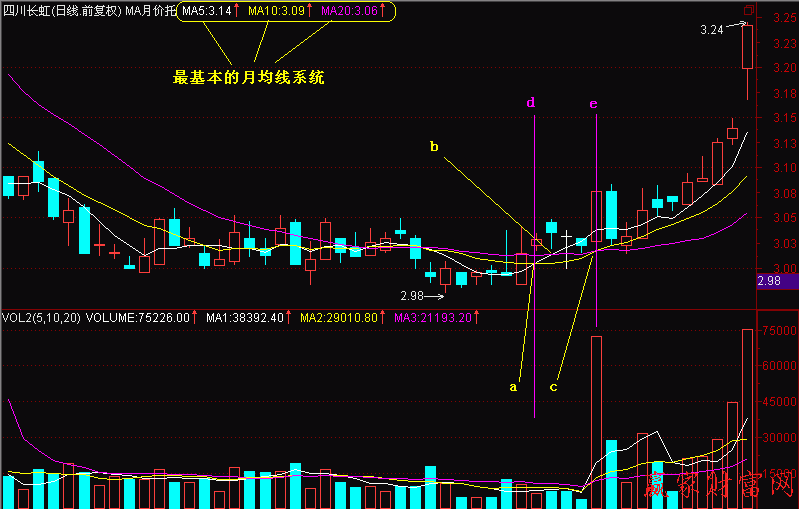Click the 3.20 price axis label

[x=785, y=68]
